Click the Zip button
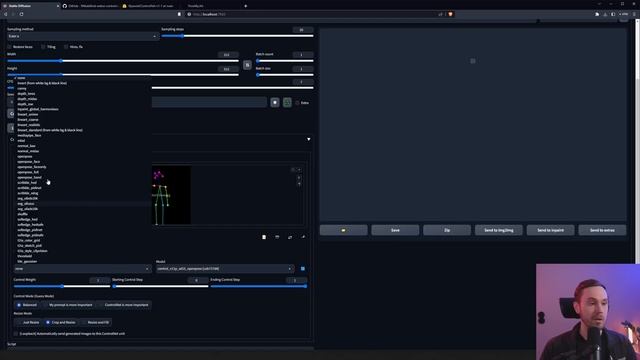 tap(447, 230)
